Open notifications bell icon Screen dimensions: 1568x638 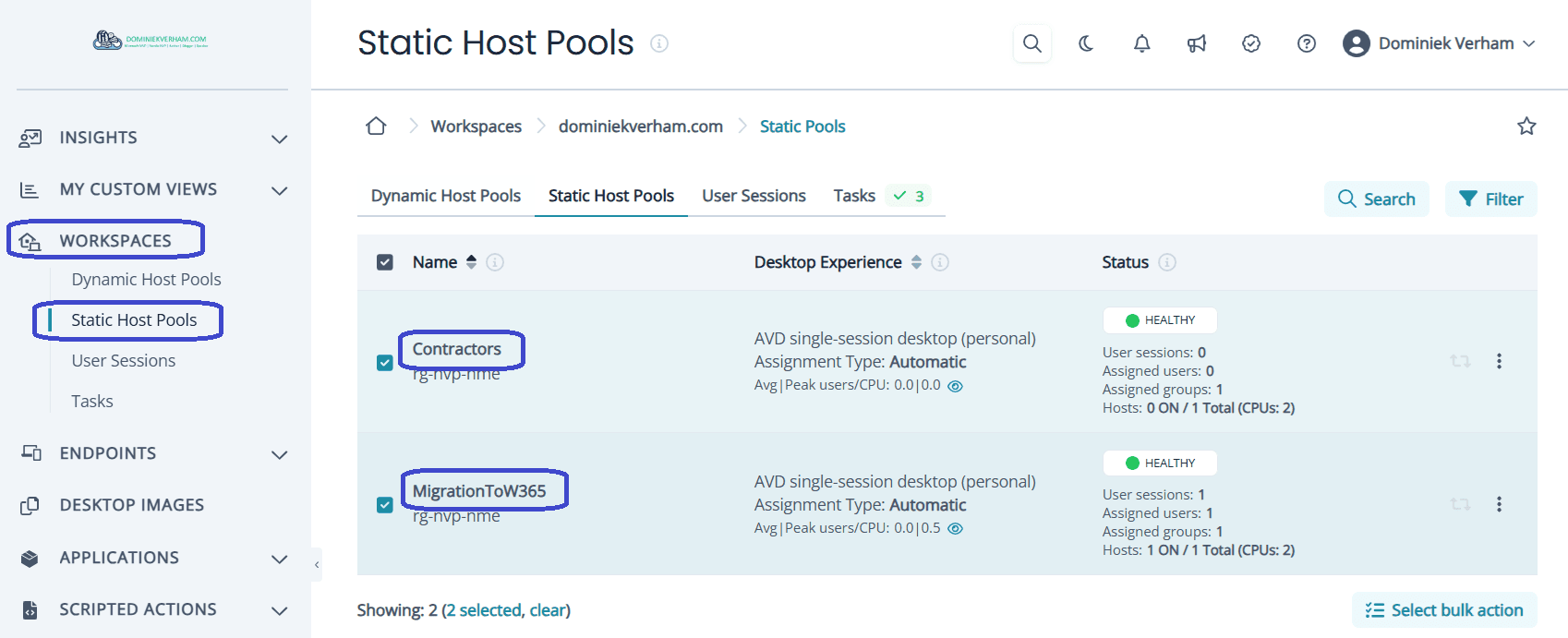[1141, 43]
